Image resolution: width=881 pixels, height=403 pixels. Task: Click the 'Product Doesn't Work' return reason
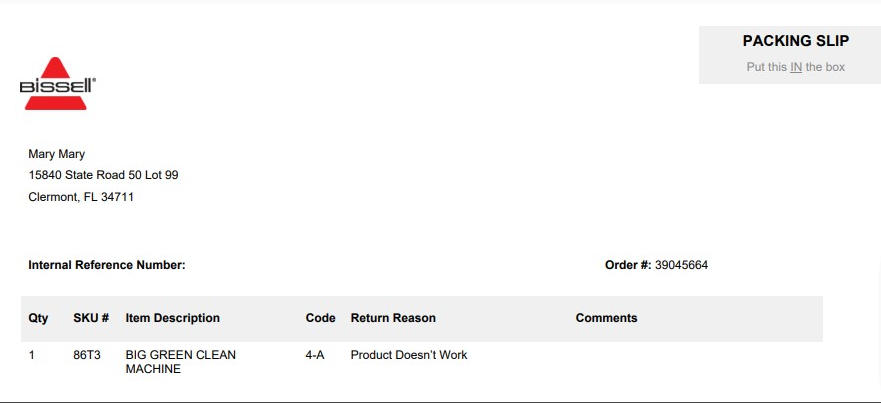pos(409,355)
